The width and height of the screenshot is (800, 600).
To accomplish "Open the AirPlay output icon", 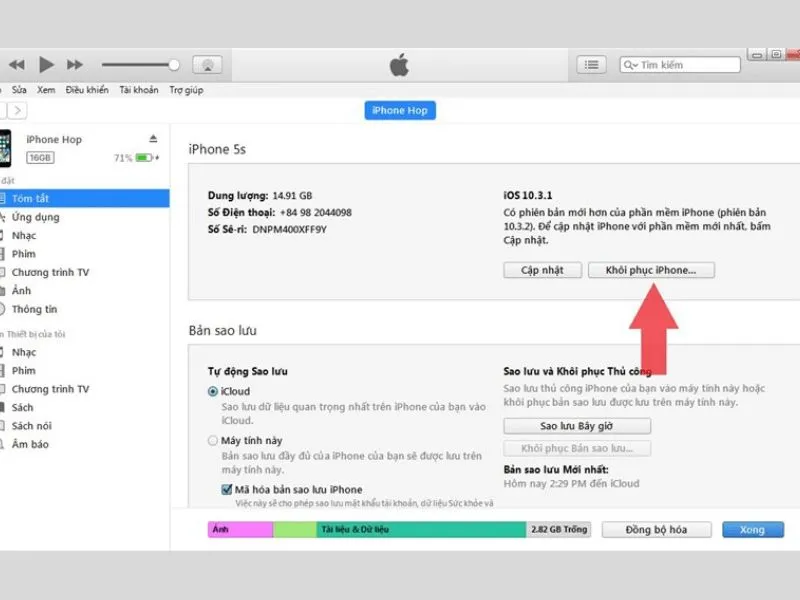I will (207, 65).
